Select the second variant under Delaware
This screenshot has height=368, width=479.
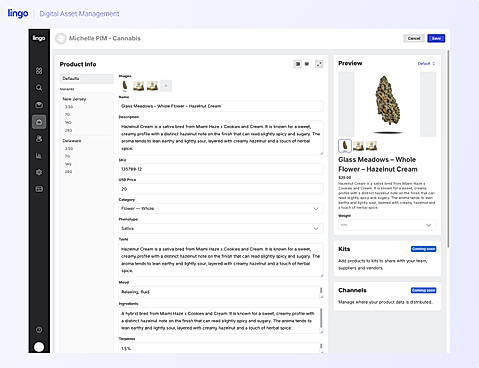pos(67,156)
